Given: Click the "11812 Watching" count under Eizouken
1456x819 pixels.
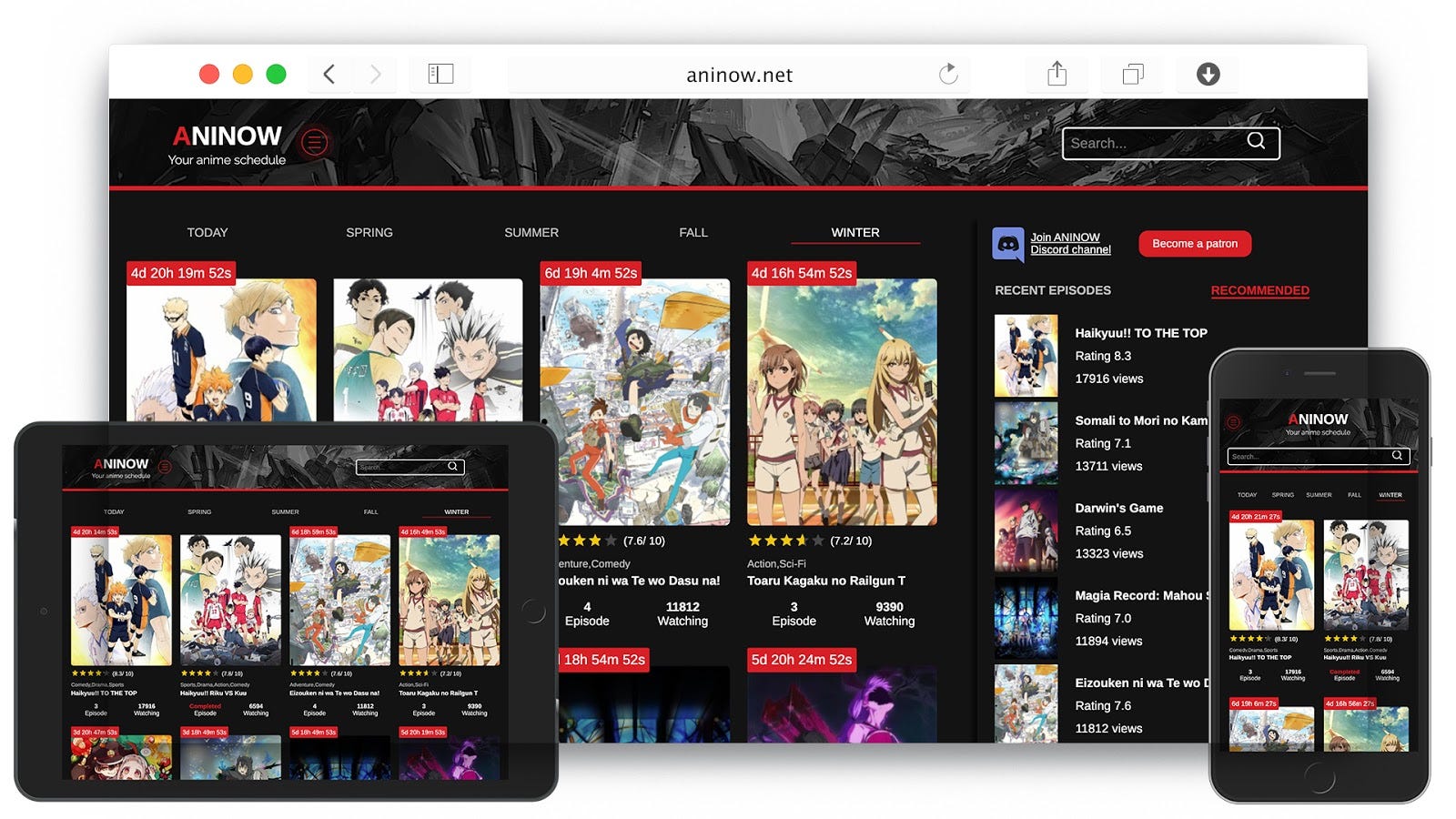Looking at the screenshot, I should [682, 614].
